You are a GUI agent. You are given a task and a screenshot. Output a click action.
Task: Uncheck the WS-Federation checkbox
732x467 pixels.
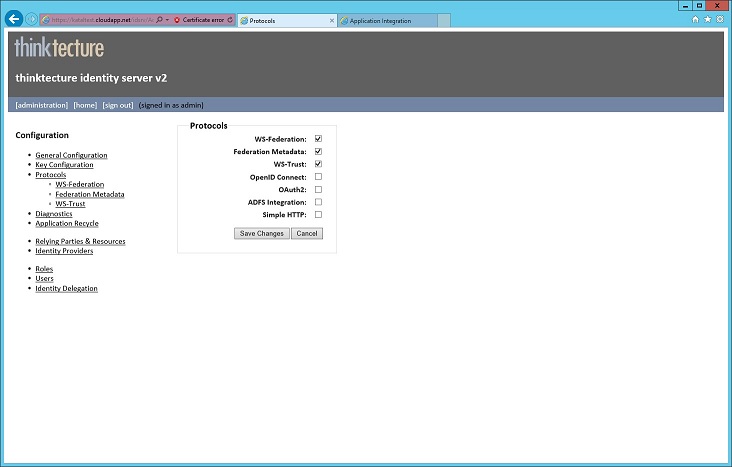(x=318, y=139)
